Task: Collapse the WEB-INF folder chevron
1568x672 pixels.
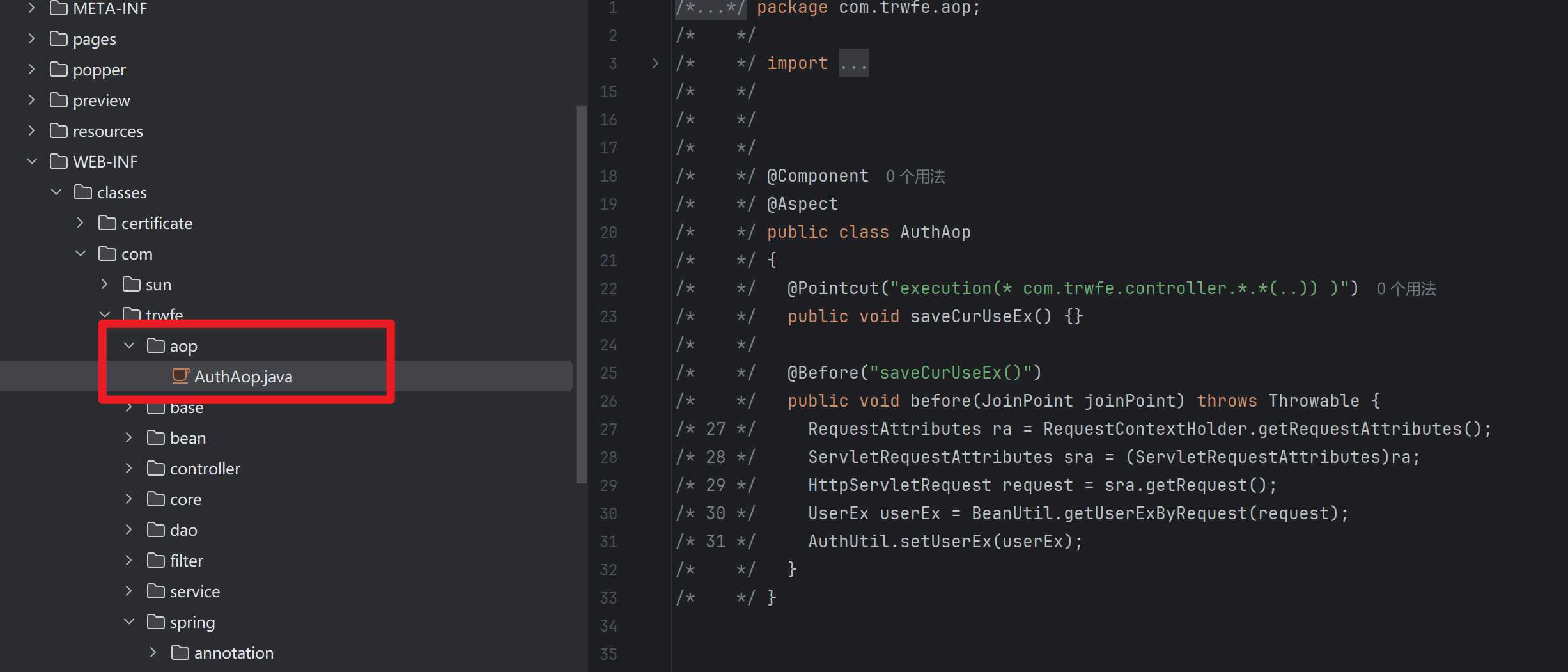Action: [32, 162]
